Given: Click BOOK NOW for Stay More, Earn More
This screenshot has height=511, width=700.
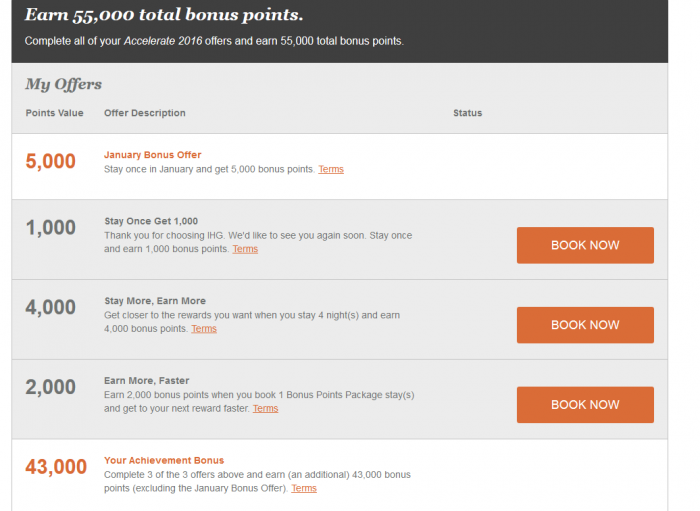Looking at the screenshot, I should click(585, 325).
